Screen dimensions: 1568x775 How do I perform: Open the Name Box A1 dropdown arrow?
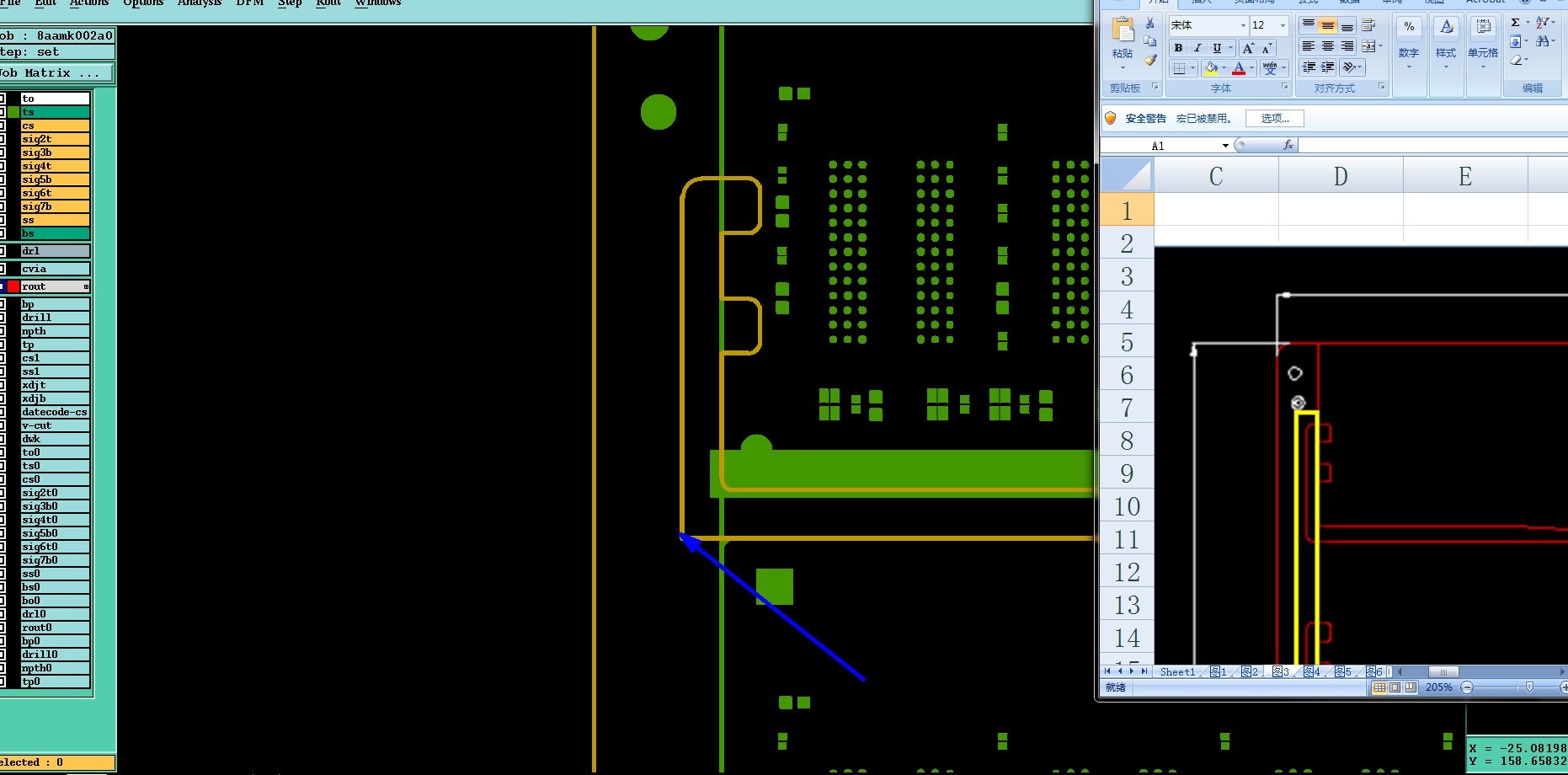pyautogui.click(x=1225, y=146)
